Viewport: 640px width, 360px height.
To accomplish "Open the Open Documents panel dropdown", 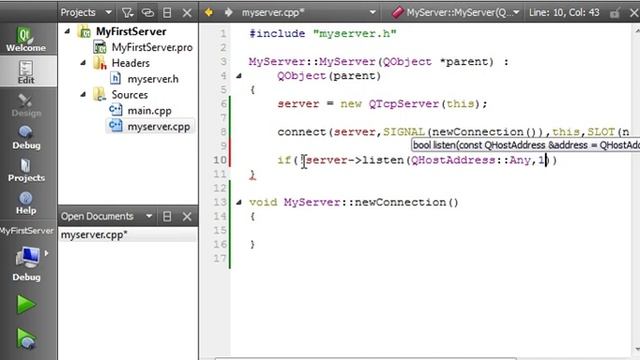I will pyautogui.click(x=149, y=216).
